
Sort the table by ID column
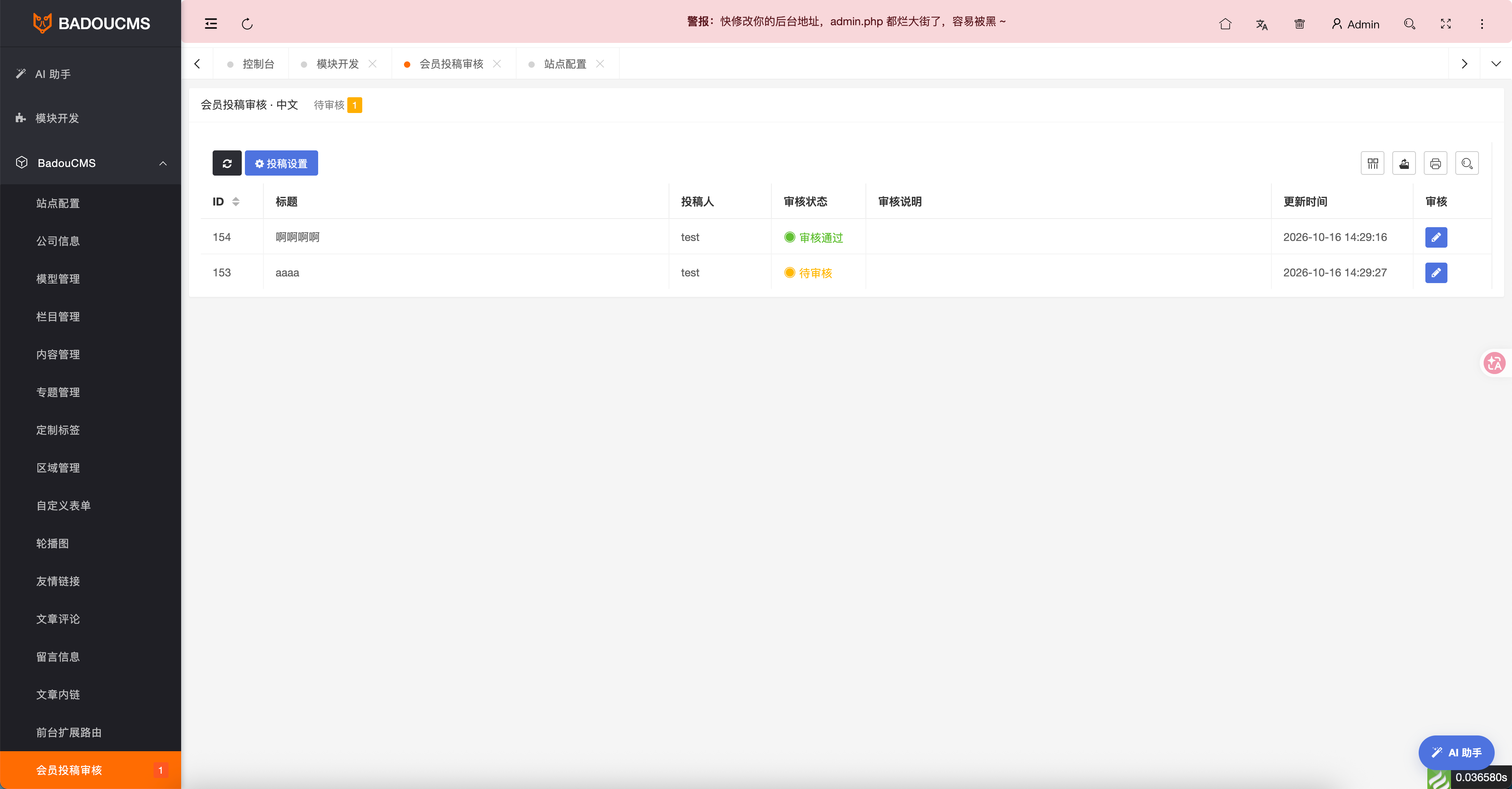tap(235, 201)
